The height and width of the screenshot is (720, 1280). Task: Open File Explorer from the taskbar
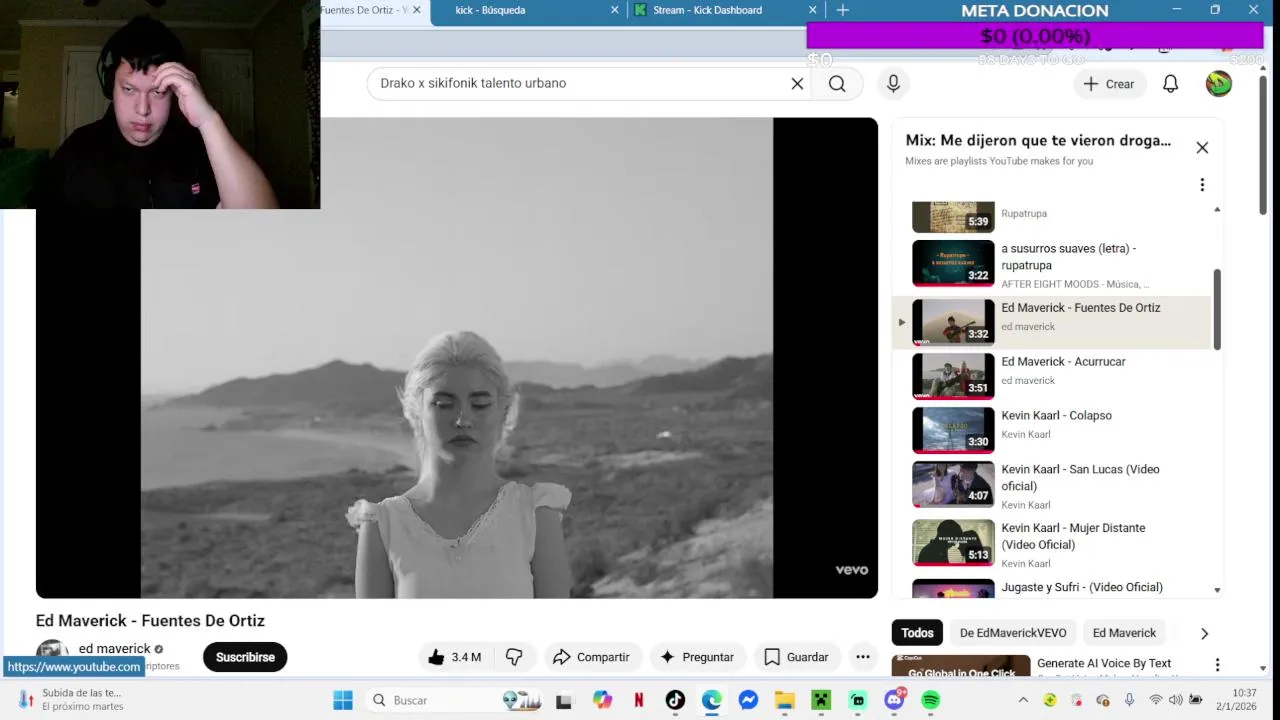click(x=784, y=700)
